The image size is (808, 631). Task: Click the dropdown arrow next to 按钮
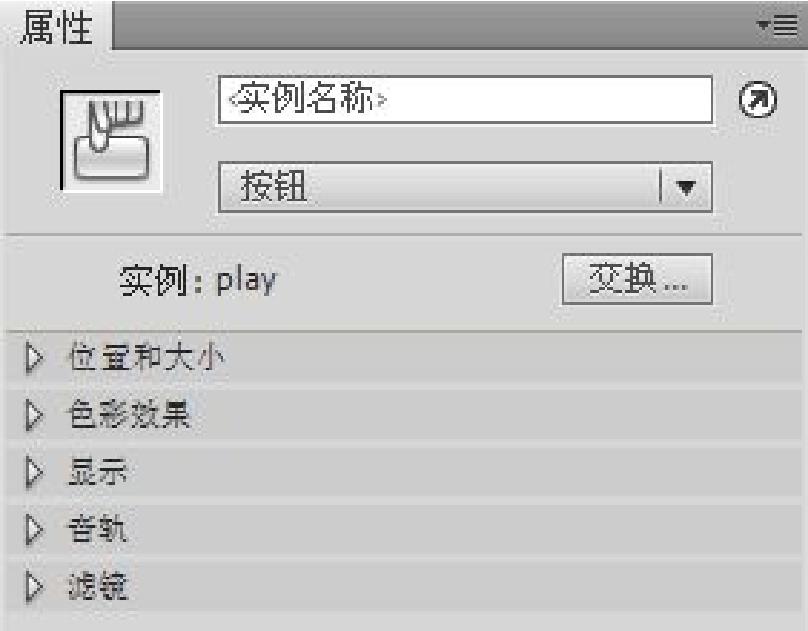686,187
